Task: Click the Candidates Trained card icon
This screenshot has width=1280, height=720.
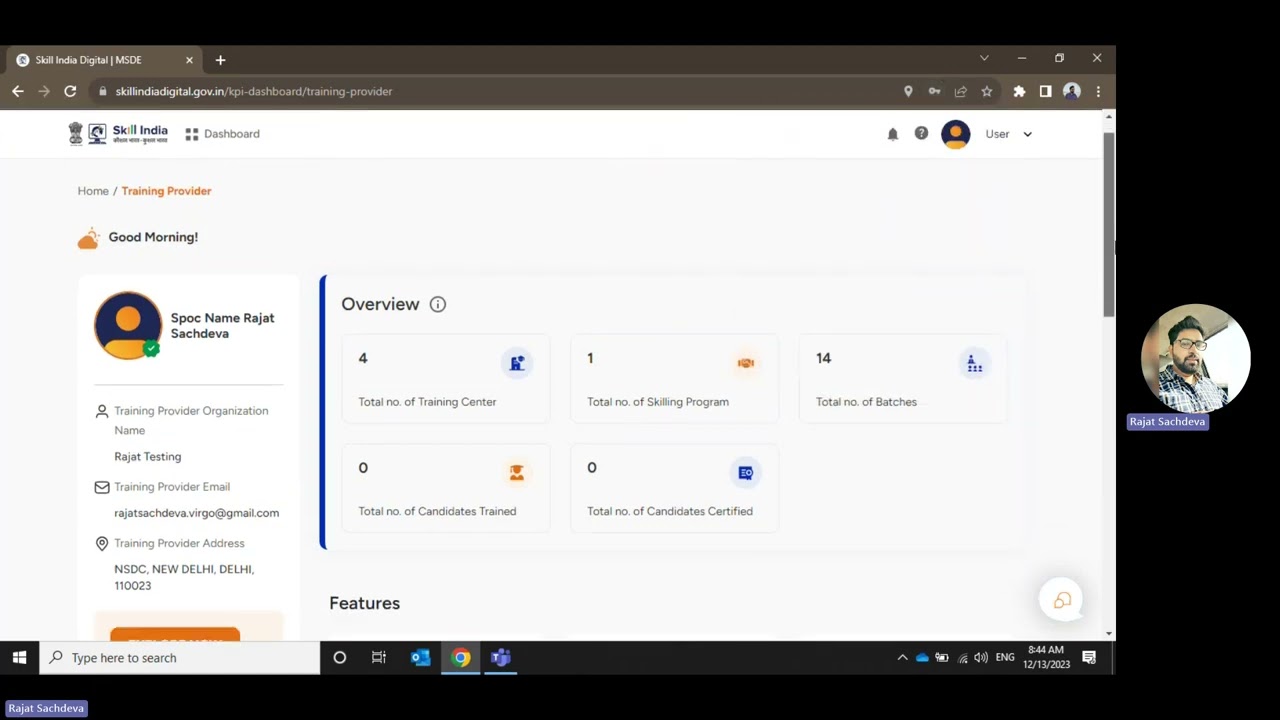Action: [x=517, y=472]
